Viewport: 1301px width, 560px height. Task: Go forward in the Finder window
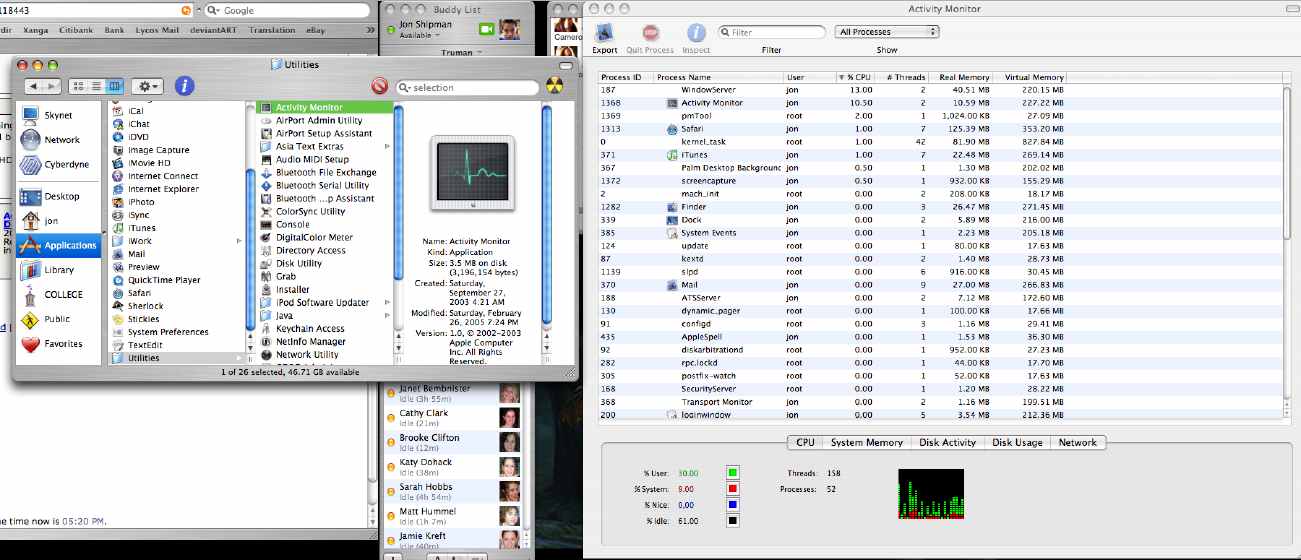[x=51, y=87]
